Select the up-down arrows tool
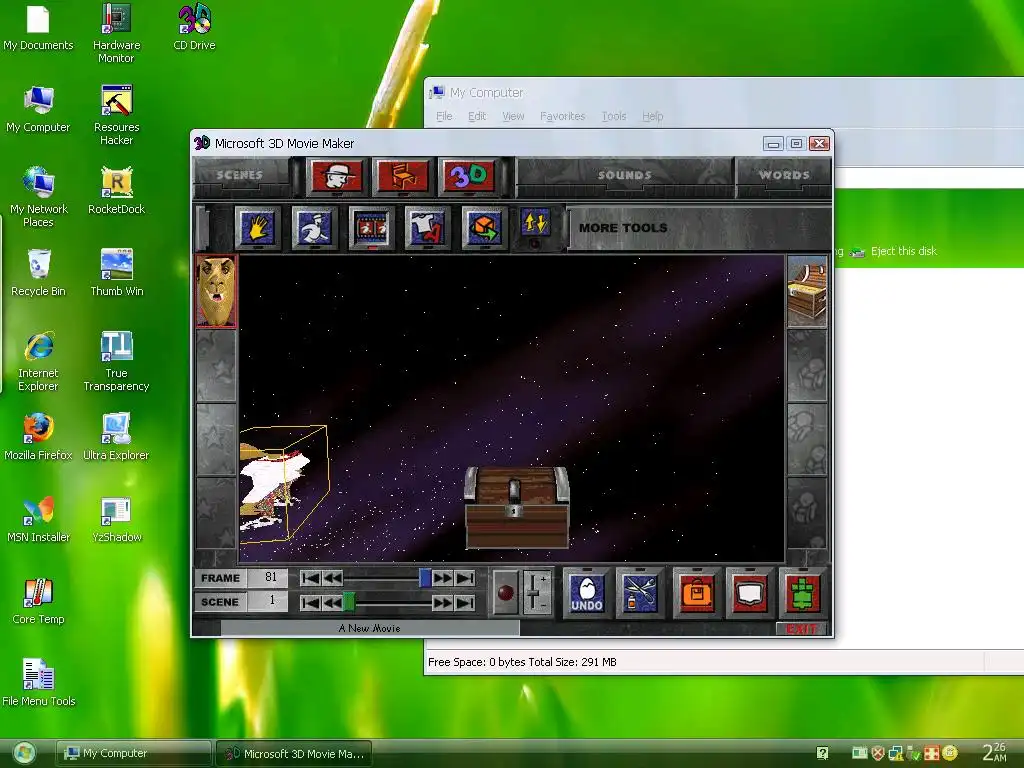Screen dimensions: 1024x768 (535, 223)
